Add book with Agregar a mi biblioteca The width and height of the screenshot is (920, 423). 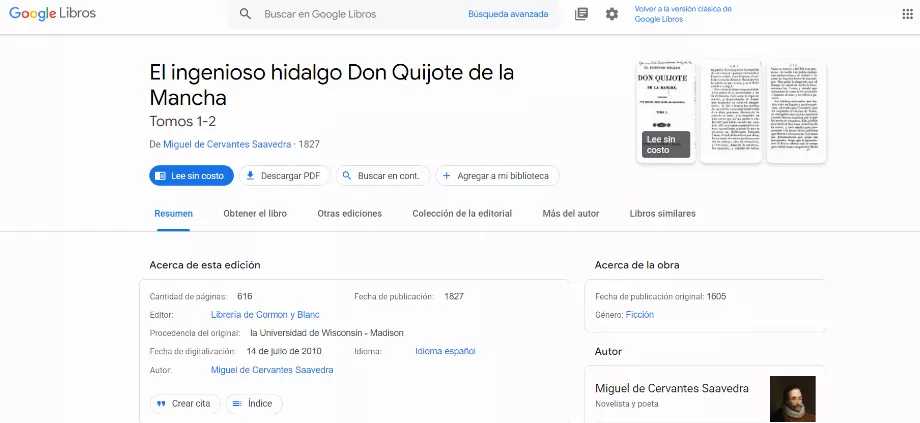(497, 175)
